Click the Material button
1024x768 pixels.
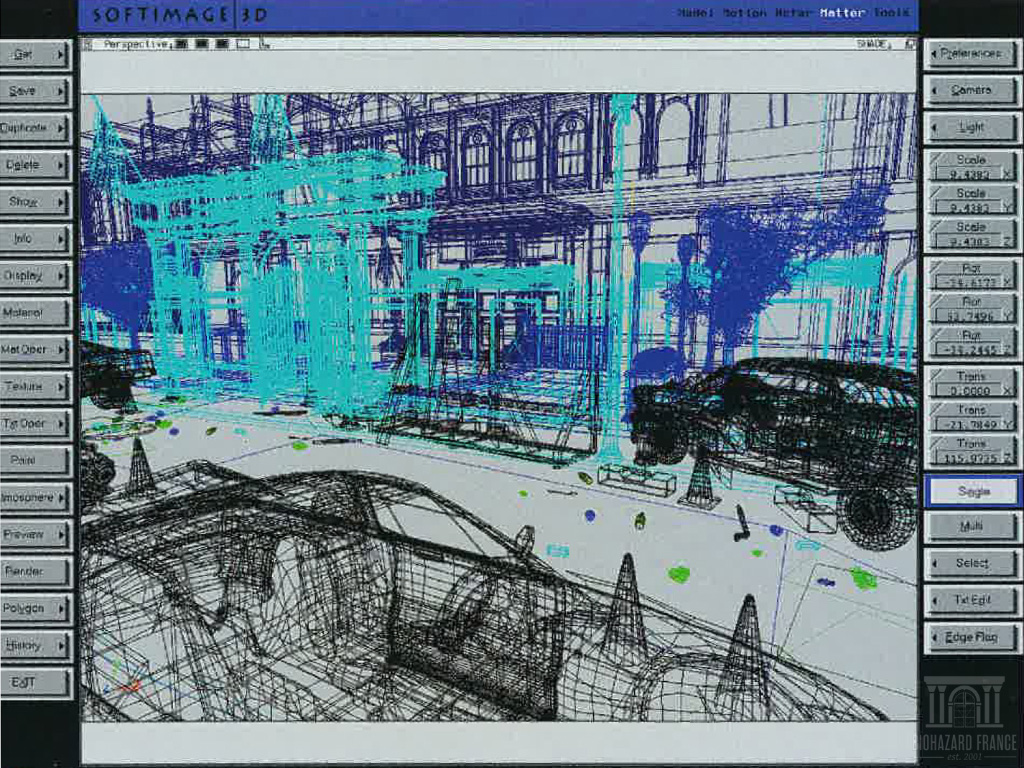[x=35, y=313]
